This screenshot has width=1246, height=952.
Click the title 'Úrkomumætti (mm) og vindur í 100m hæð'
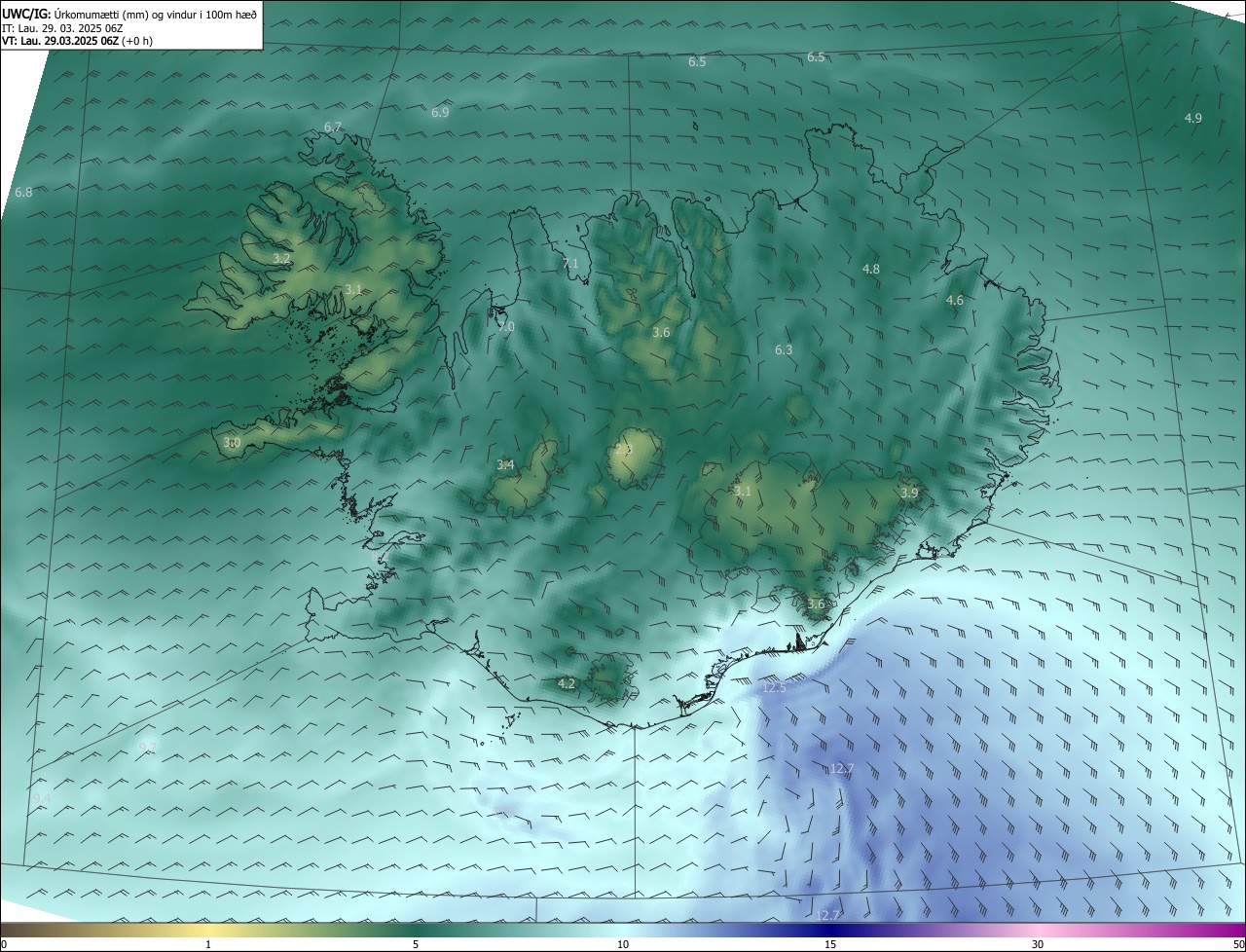(x=155, y=13)
